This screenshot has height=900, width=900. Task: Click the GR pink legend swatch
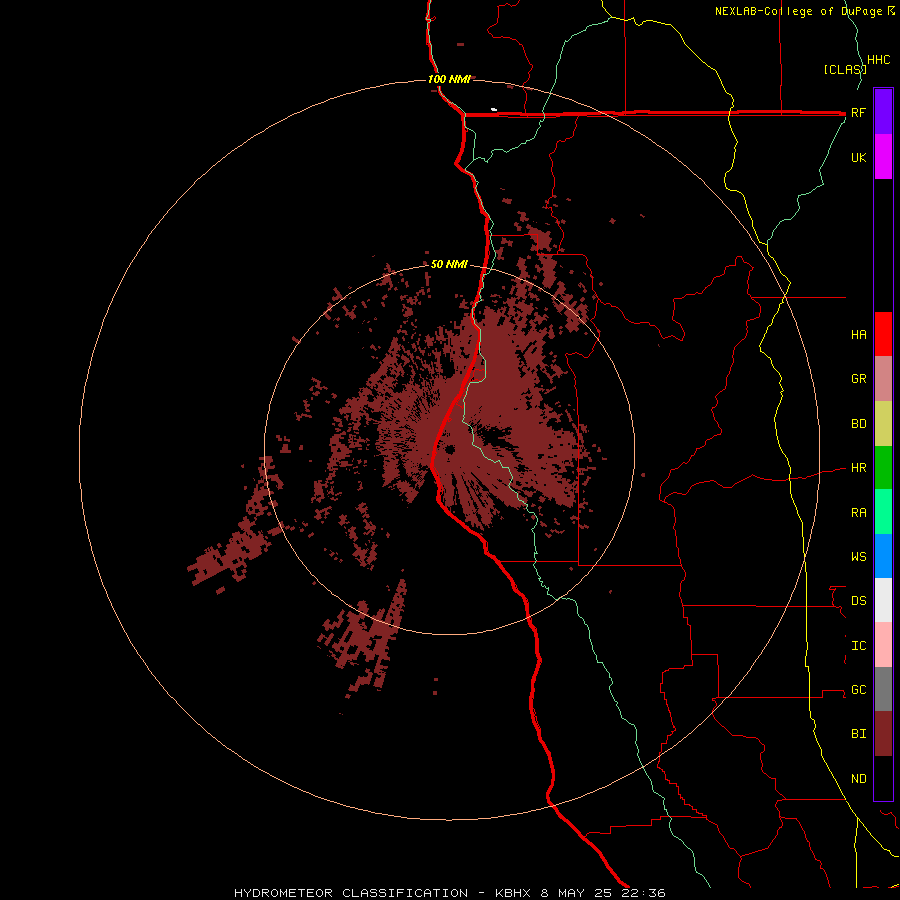coord(883,379)
